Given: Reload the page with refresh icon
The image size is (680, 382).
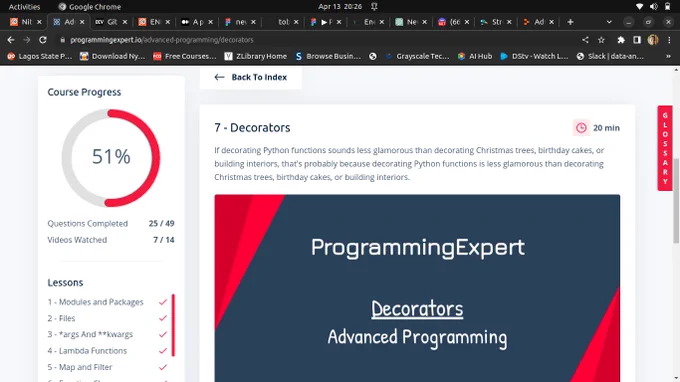Looking at the screenshot, I should click(x=42, y=40).
